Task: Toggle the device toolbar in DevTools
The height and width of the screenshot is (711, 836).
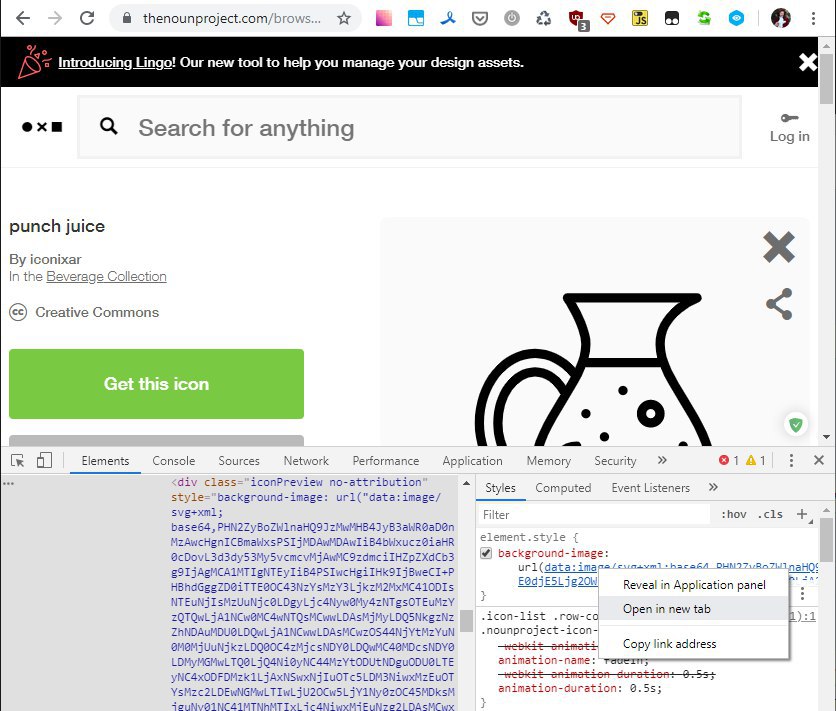Action: coord(44,460)
